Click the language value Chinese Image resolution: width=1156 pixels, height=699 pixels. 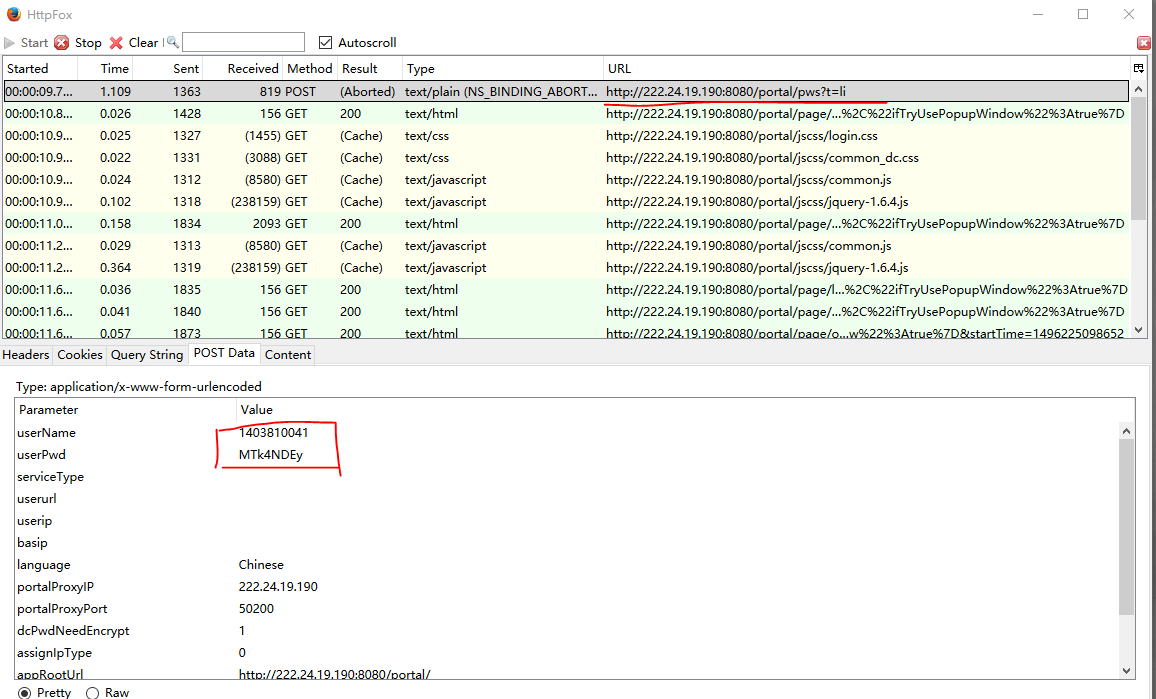pos(261,565)
